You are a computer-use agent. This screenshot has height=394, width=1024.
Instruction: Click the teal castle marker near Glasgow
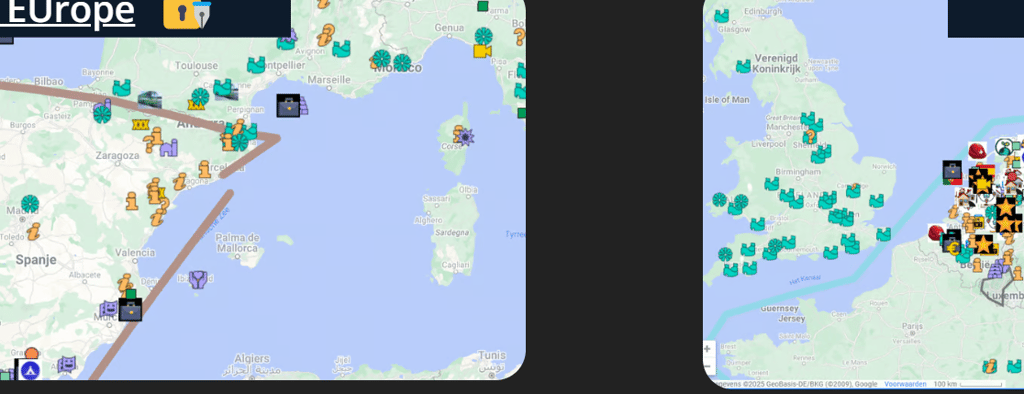coord(722,16)
